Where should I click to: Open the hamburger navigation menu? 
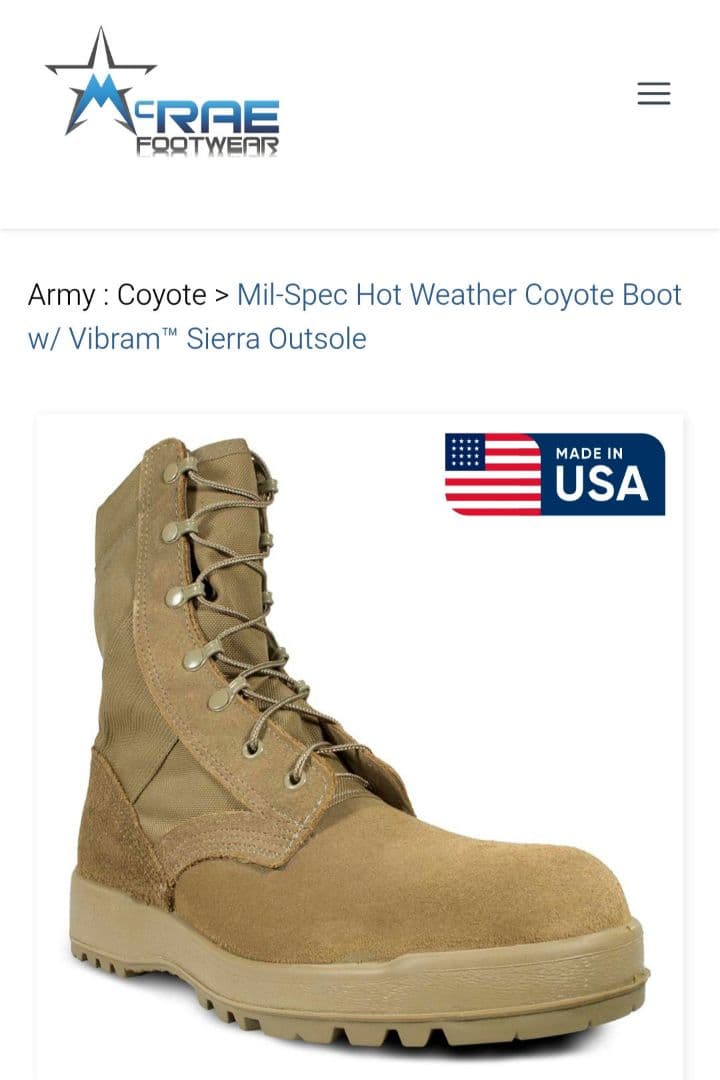[x=653, y=93]
